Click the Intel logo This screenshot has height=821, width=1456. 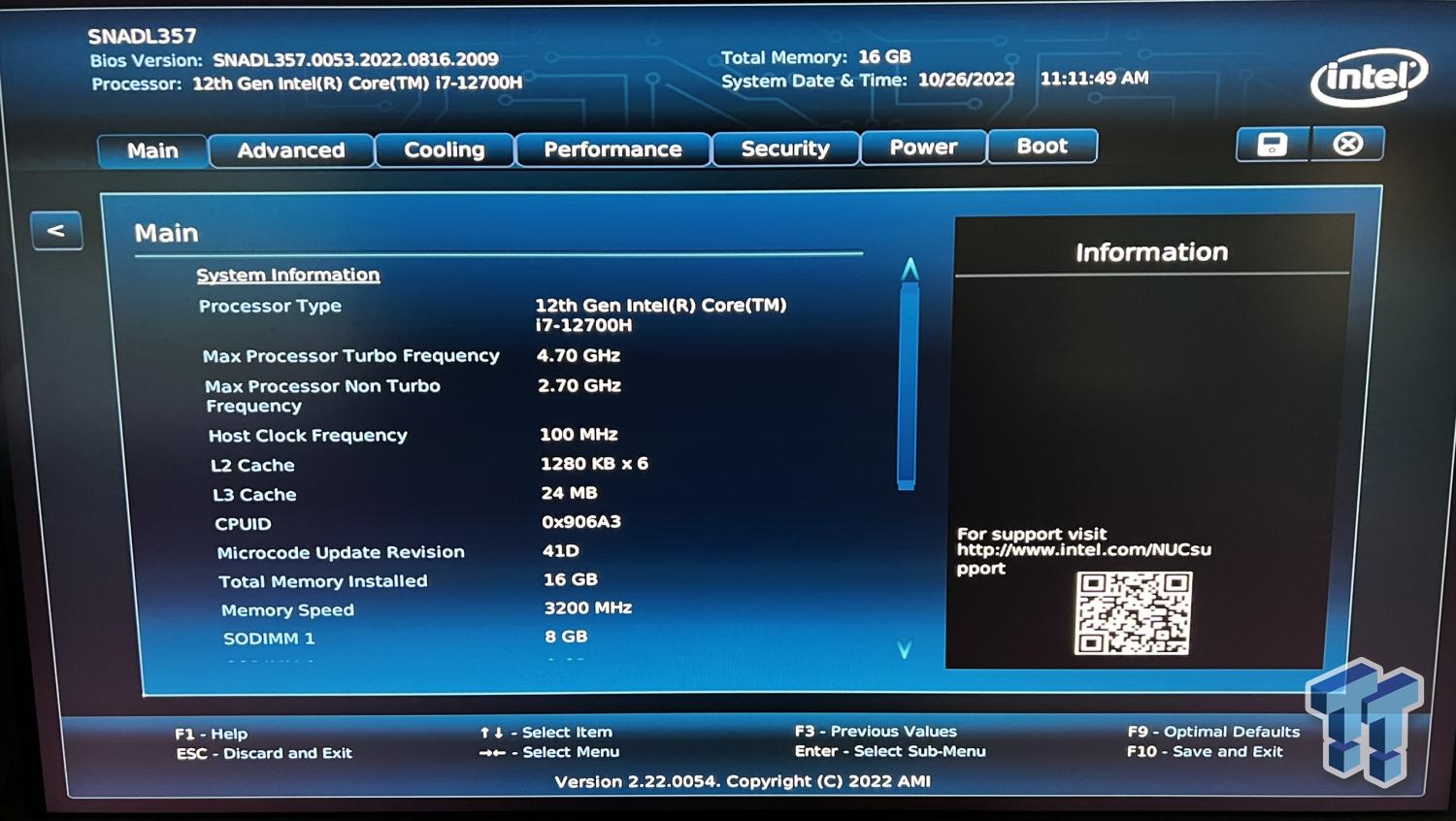[x=1369, y=77]
